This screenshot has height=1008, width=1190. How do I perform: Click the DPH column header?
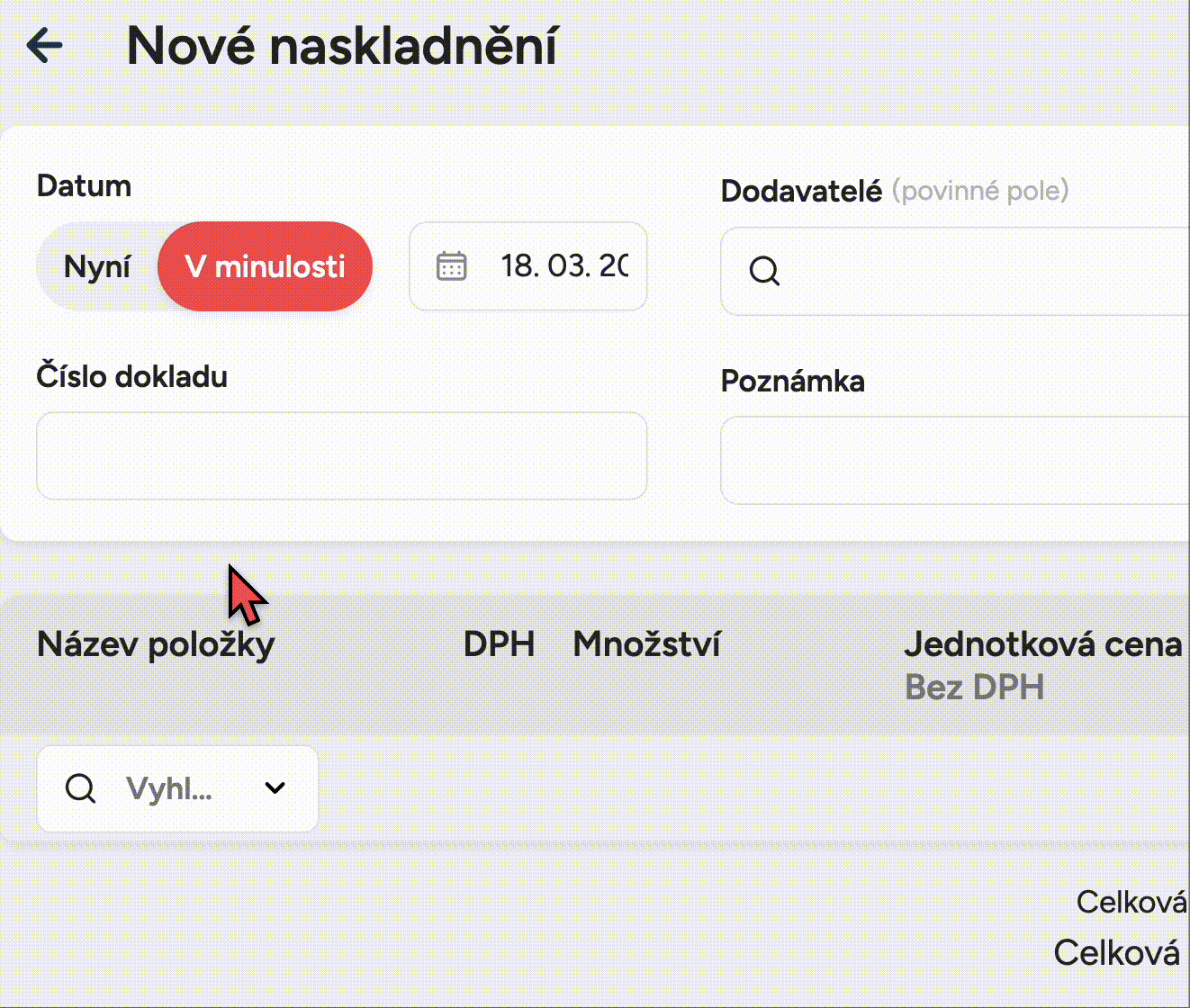click(x=499, y=644)
